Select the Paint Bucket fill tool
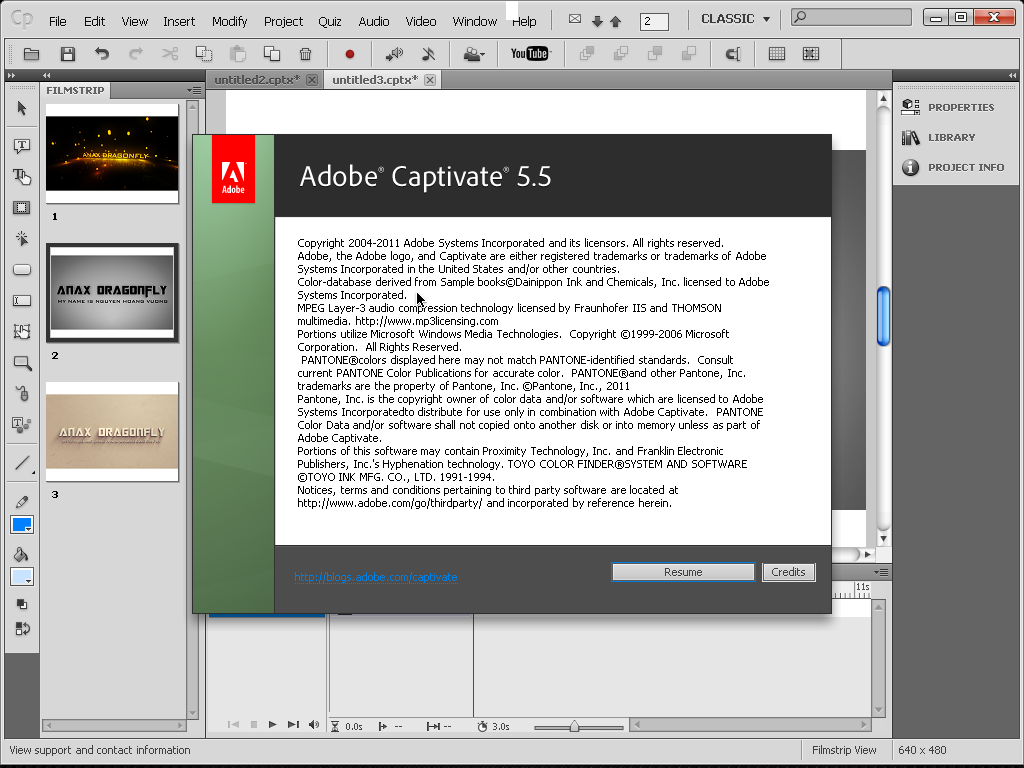The height and width of the screenshot is (768, 1024). [22, 554]
